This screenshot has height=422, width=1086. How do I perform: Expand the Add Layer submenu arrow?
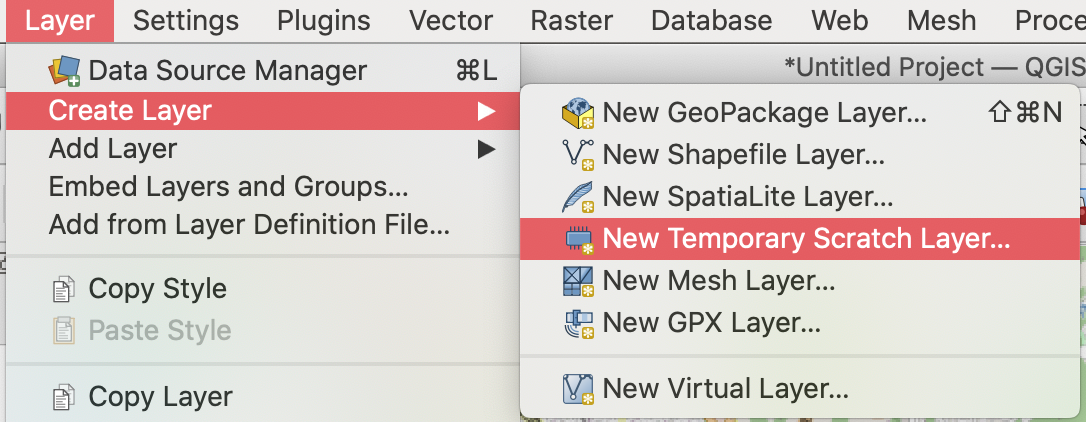coord(486,150)
